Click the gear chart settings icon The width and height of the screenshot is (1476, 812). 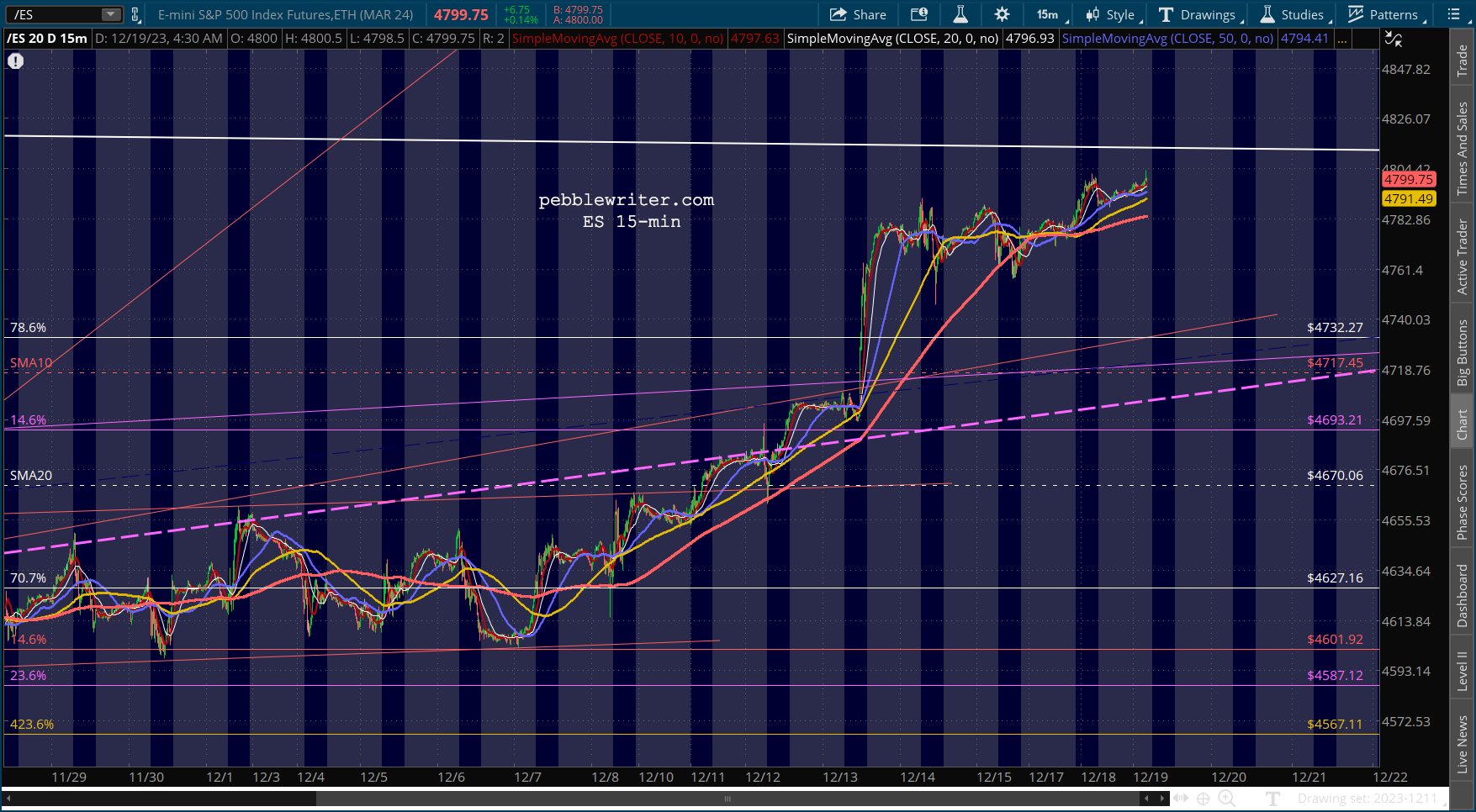(1002, 14)
